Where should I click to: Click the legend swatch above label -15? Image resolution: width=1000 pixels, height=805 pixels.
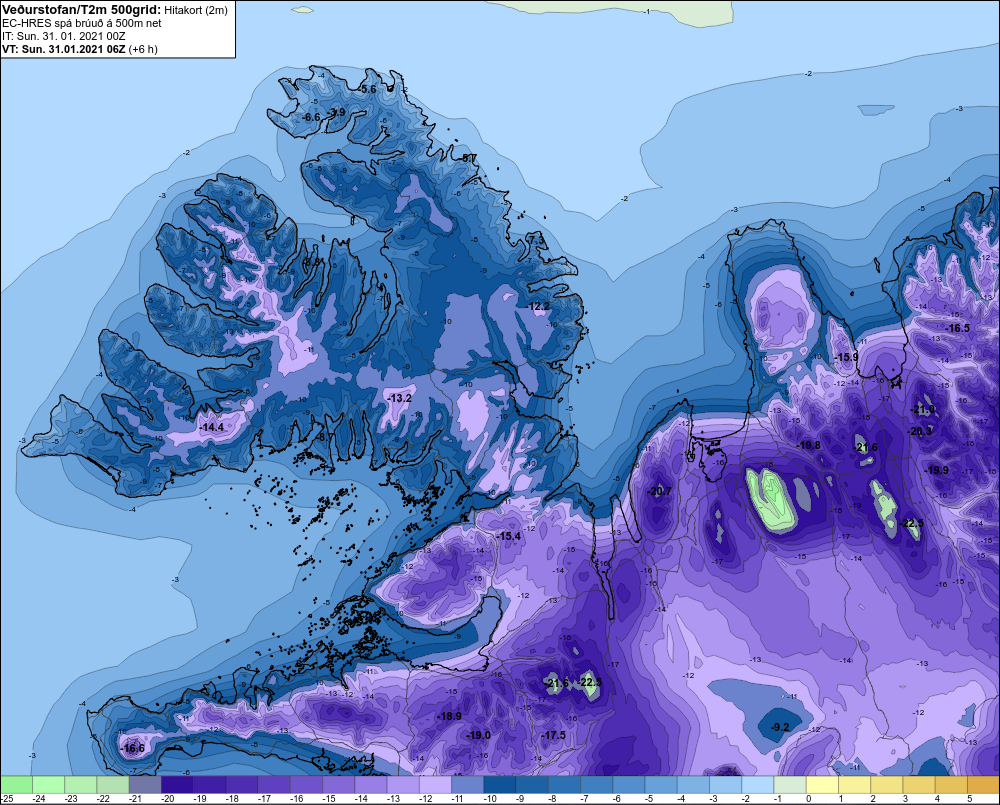point(339,784)
